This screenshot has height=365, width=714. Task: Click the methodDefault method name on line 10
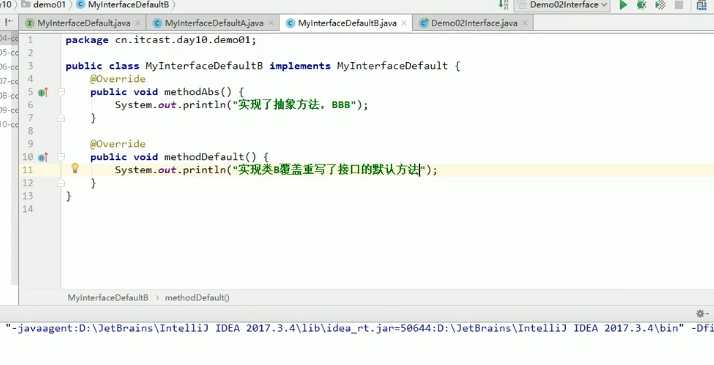click(x=204, y=157)
